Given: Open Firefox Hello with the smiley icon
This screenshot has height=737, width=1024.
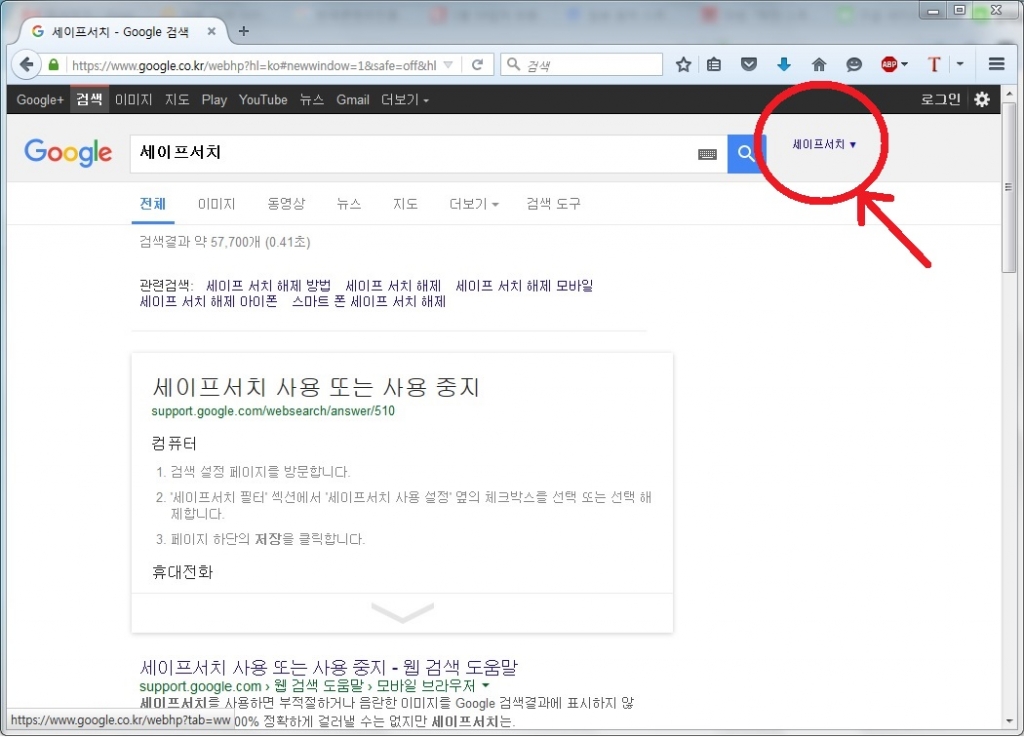Looking at the screenshot, I should pyautogui.click(x=854, y=63).
